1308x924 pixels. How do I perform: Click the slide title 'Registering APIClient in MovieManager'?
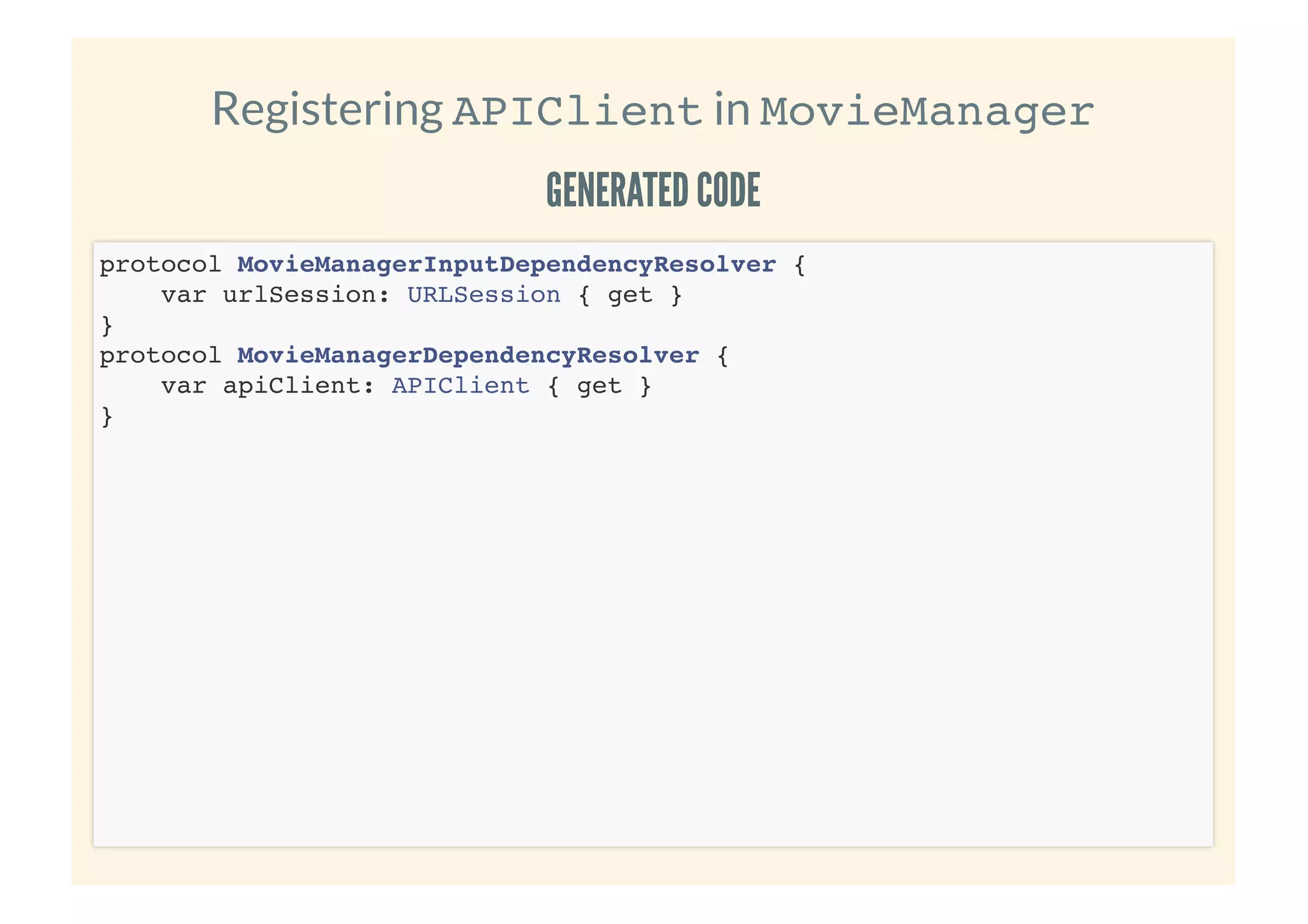coord(653,110)
